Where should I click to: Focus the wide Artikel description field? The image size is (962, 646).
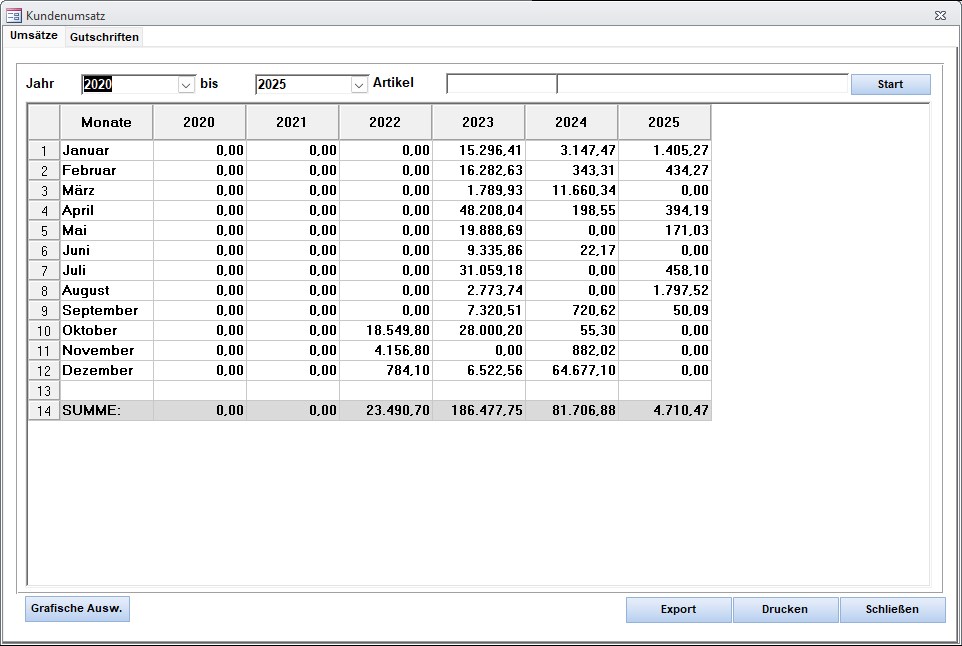pos(701,84)
